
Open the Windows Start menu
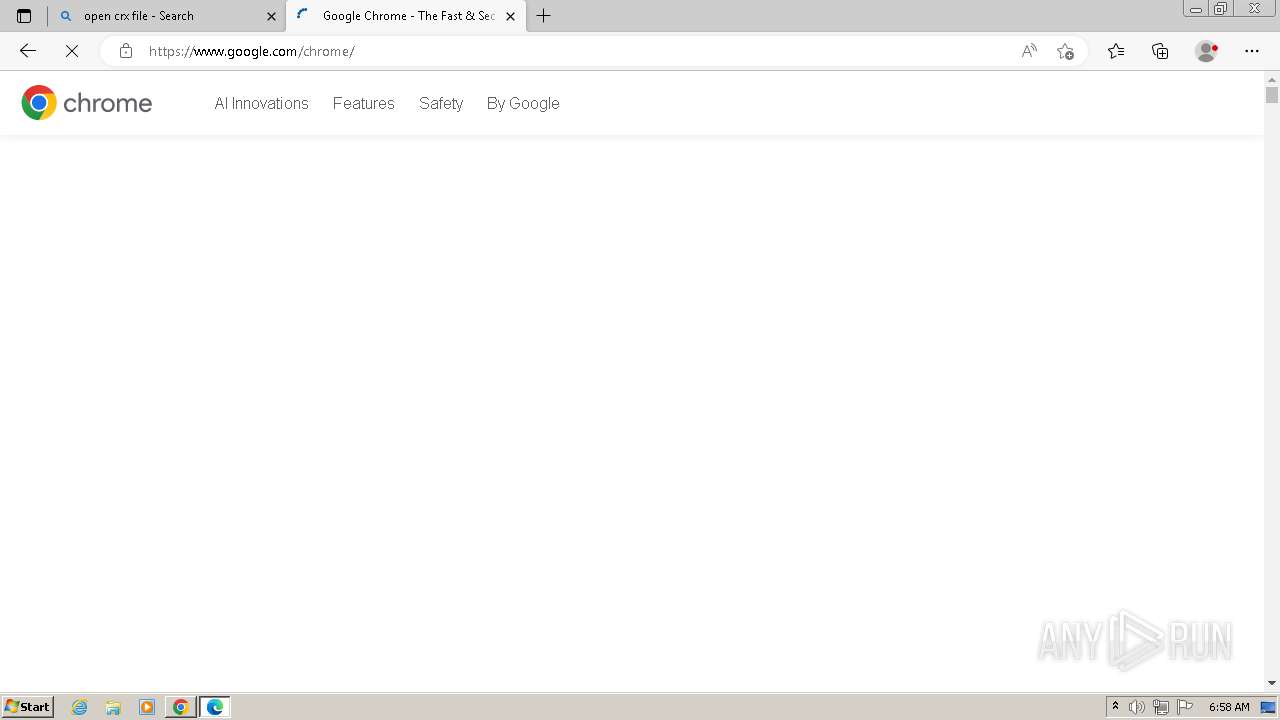[x=27, y=707]
